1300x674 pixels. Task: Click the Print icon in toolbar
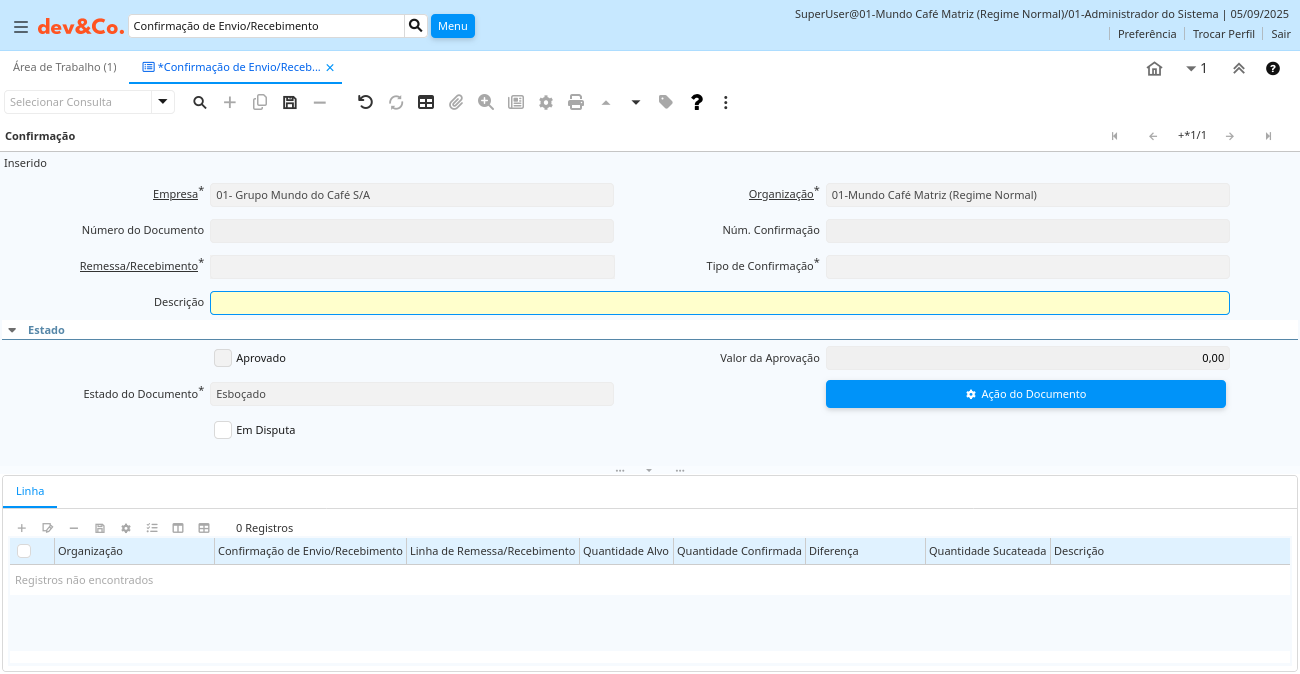pos(576,102)
